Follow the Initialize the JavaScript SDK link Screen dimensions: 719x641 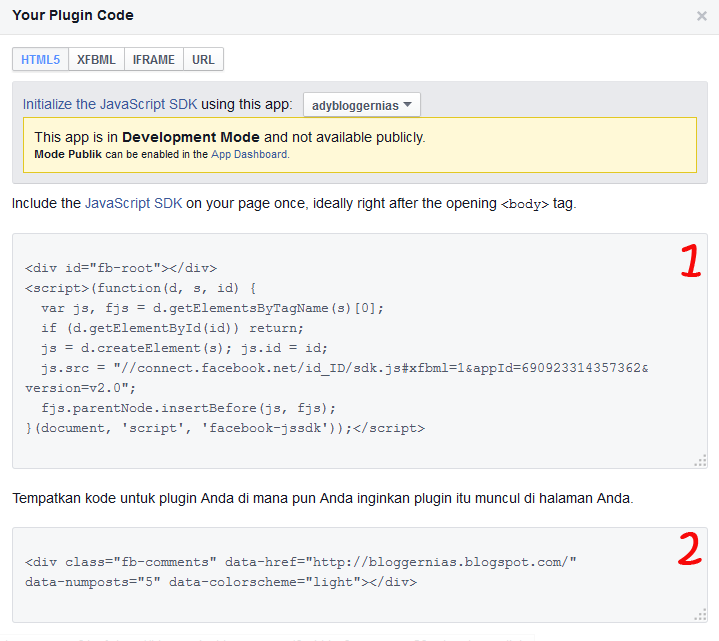pos(110,105)
